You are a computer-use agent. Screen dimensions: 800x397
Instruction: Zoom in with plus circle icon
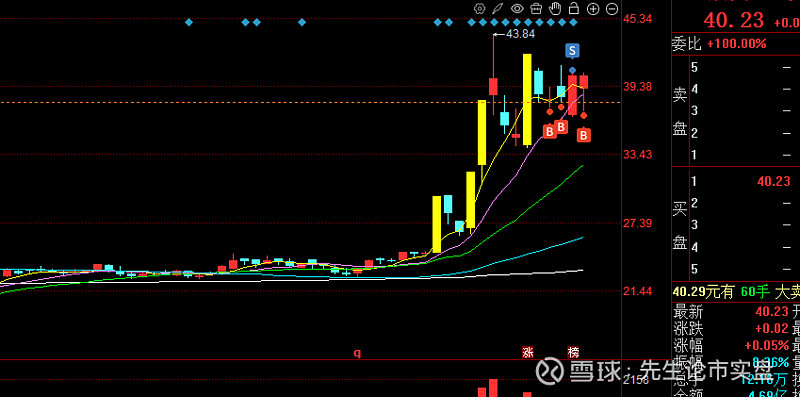pyautogui.click(x=593, y=8)
